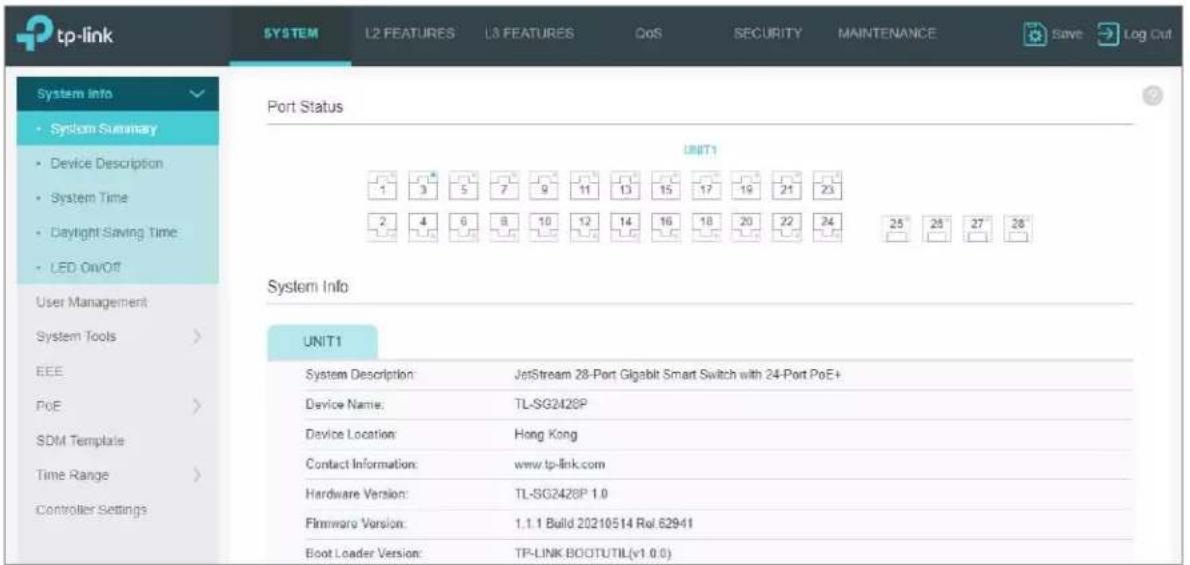The image size is (1190, 565).
Task: Open MAINTENANCE menu
Action: pyautogui.click(x=886, y=33)
